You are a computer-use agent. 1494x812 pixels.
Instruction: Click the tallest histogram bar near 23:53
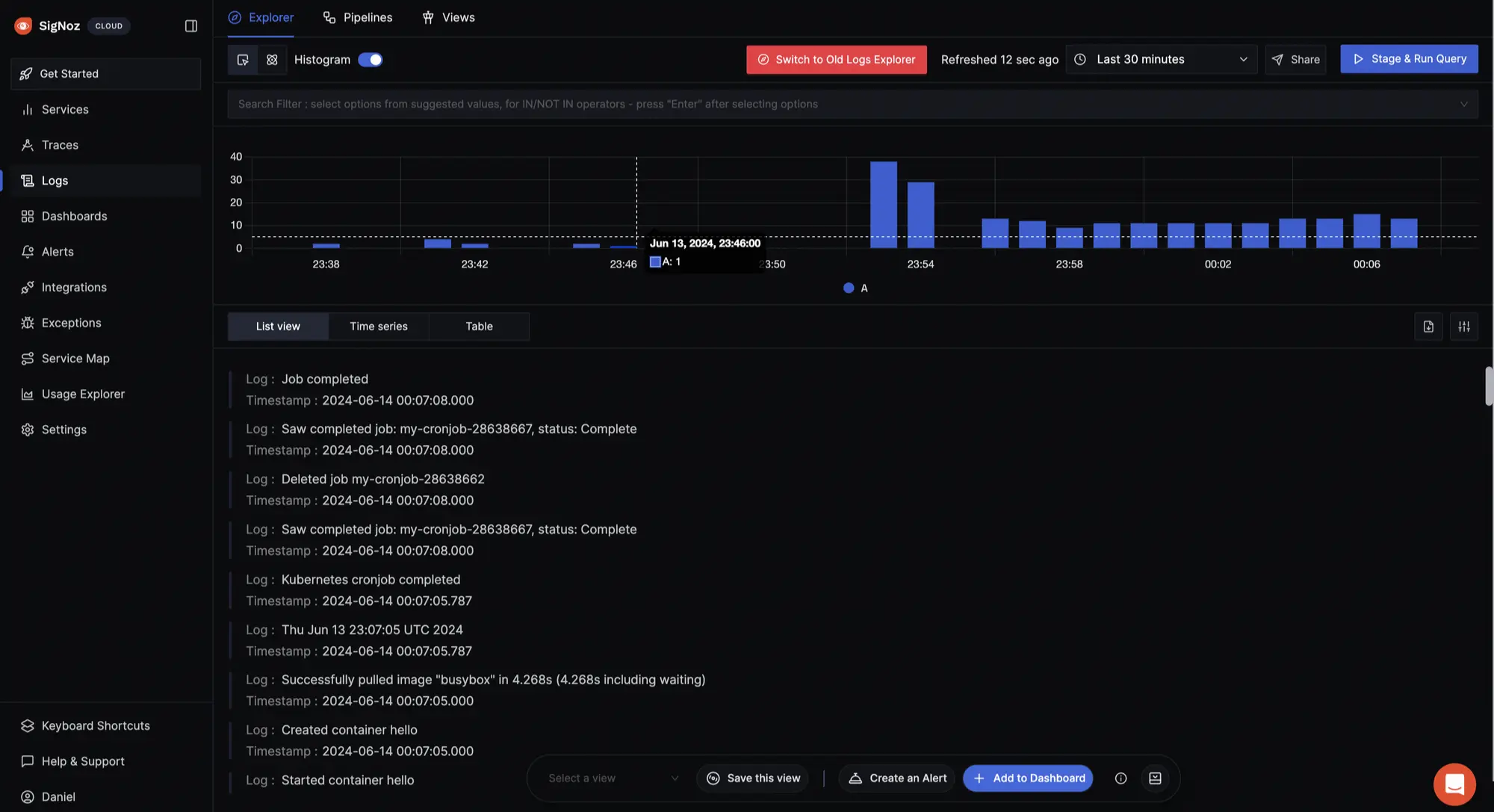click(884, 205)
